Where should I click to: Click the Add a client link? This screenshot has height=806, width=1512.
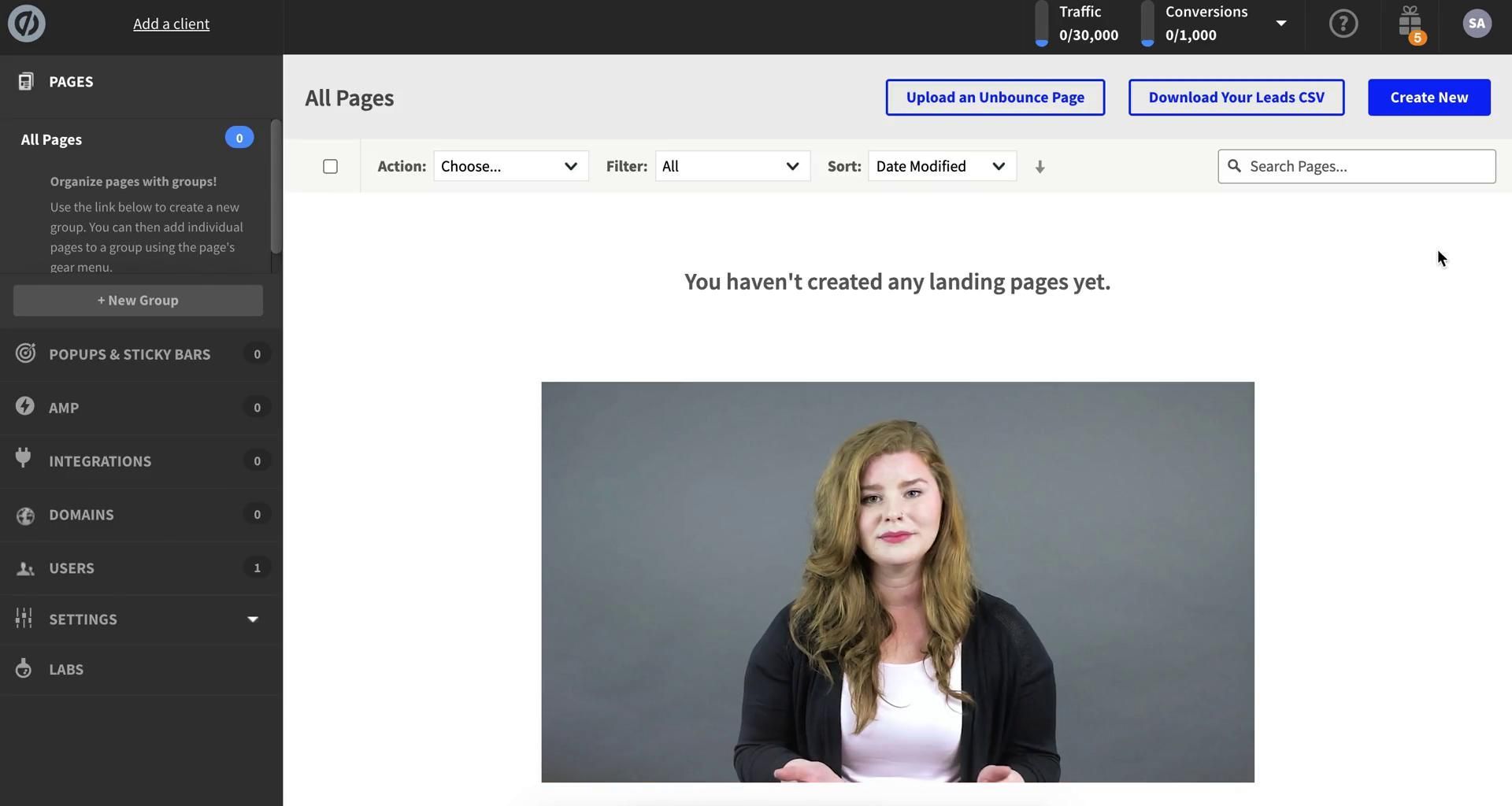[x=171, y=24]
